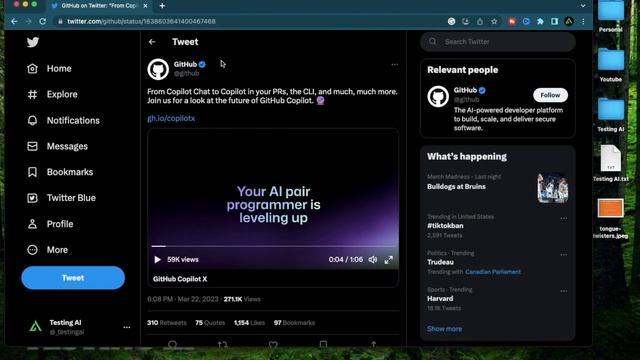
Task: Open Home from the Twitter sidebar
Action: point(49,69)
